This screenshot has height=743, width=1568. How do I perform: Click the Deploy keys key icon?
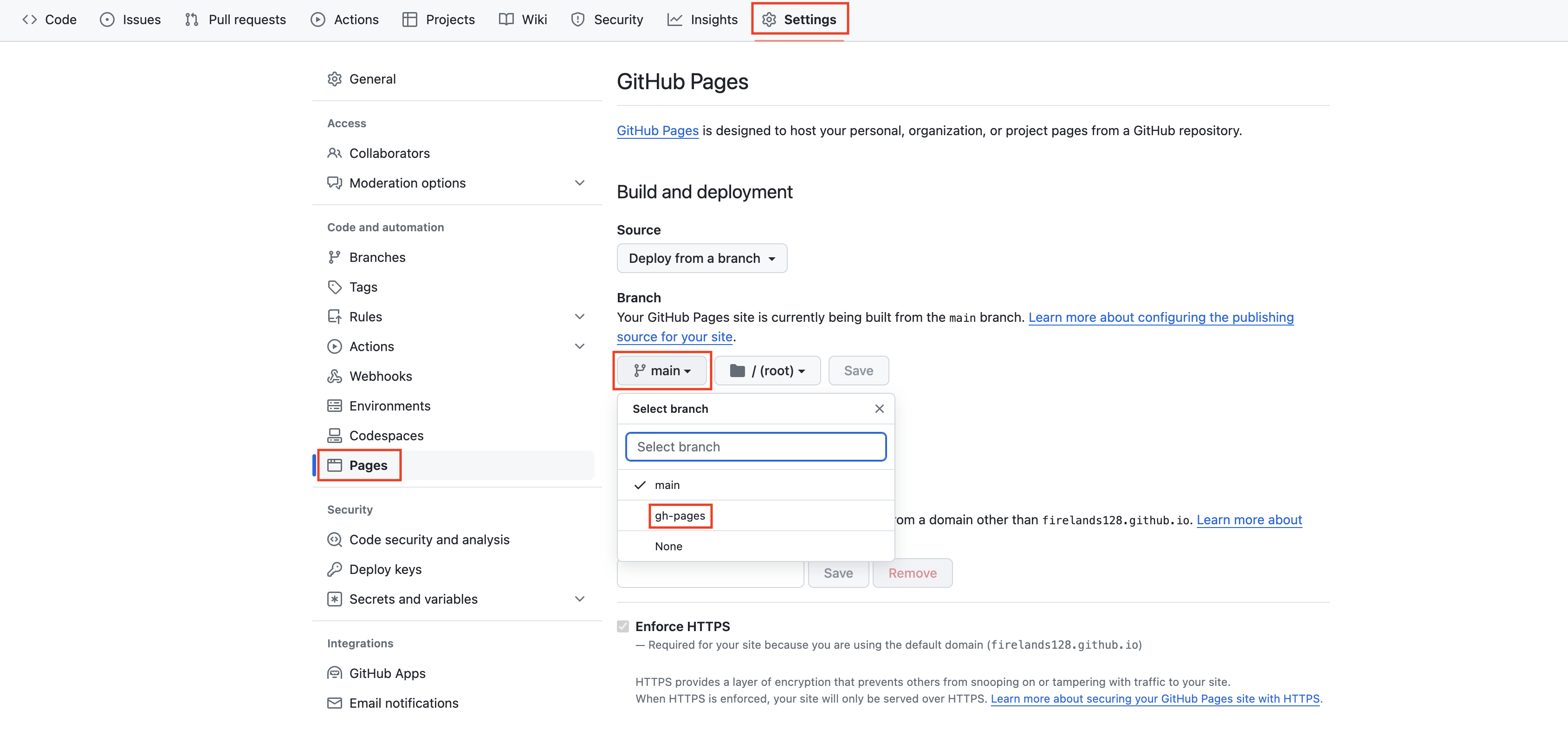coord(334,570)
